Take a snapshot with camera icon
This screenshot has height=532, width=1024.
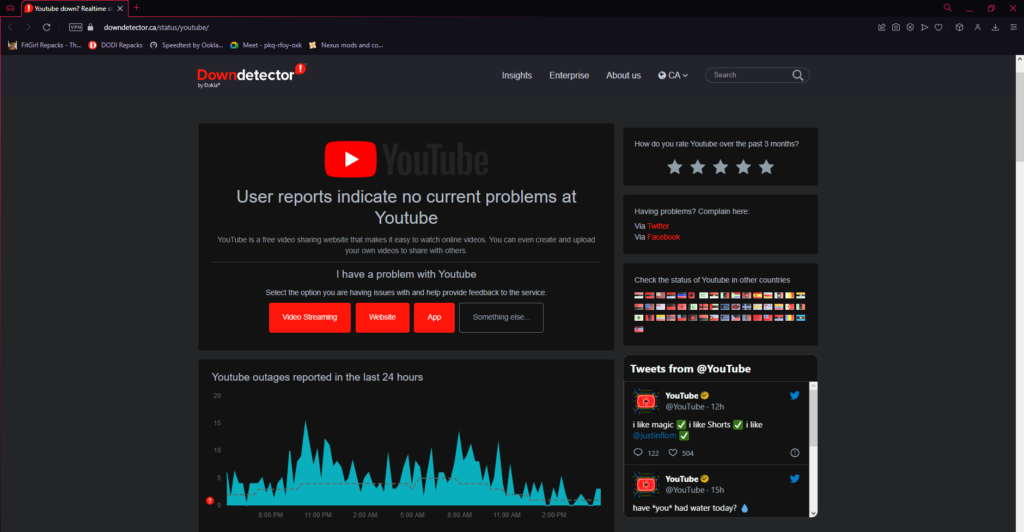tap(896, 27)
